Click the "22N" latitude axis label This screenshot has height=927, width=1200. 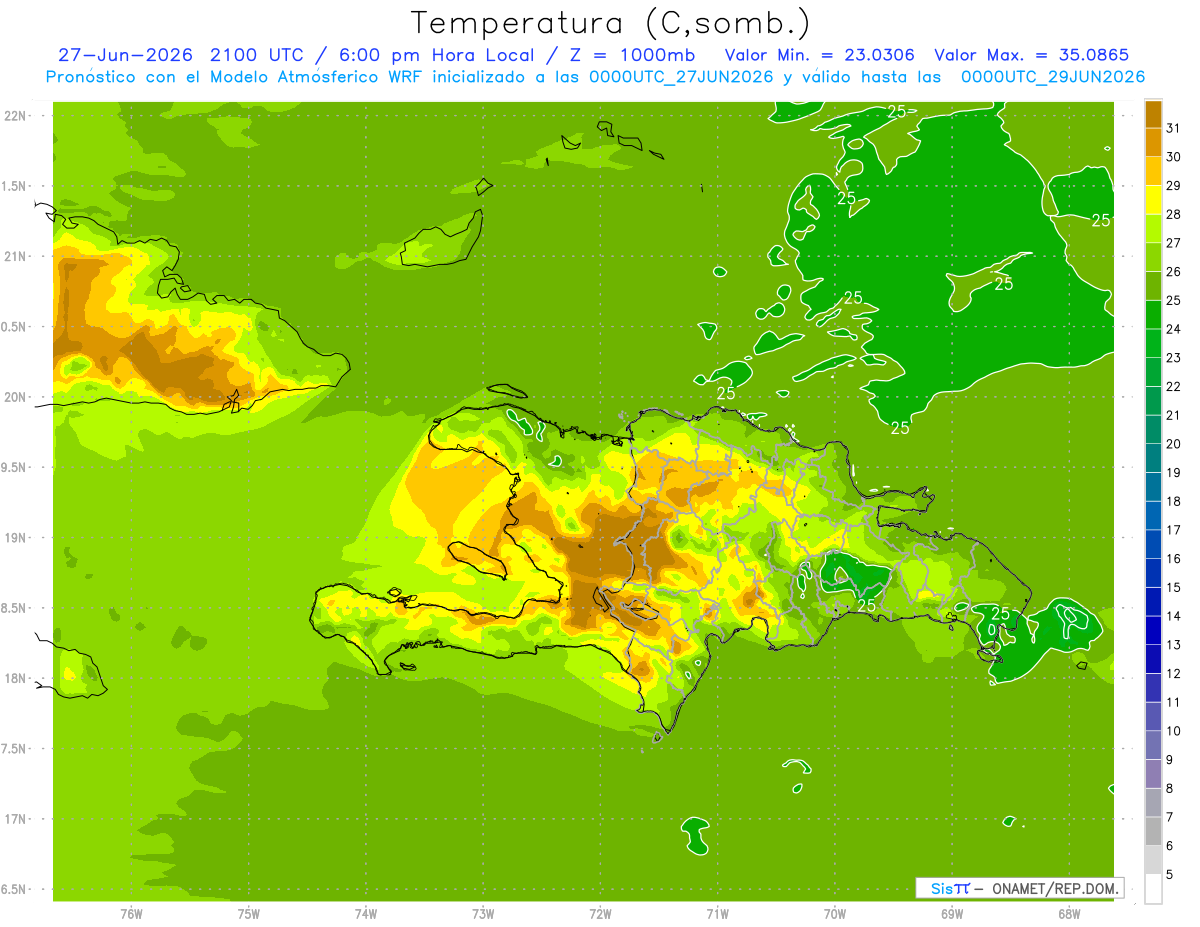pos(16,116)
